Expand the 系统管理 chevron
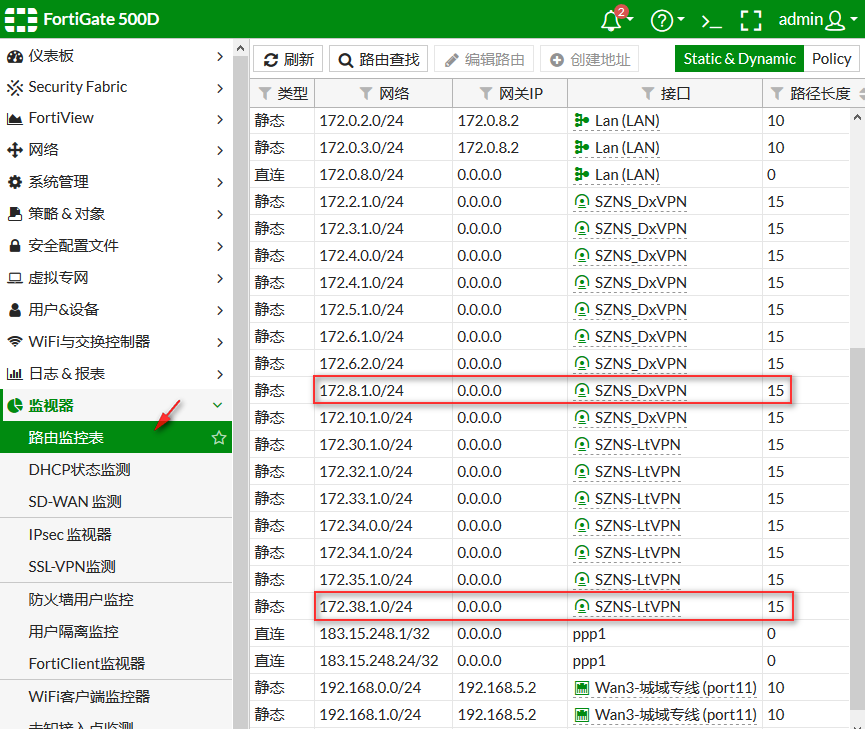 [x=220, y=182]
